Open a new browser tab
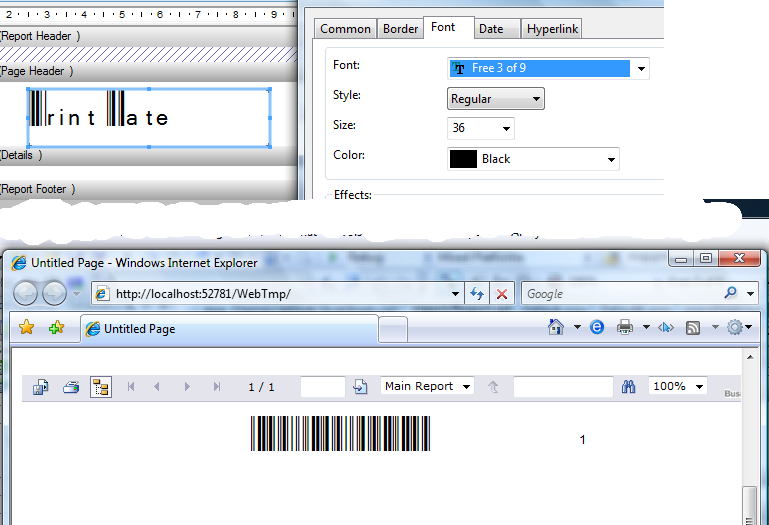 pos(393,329)
